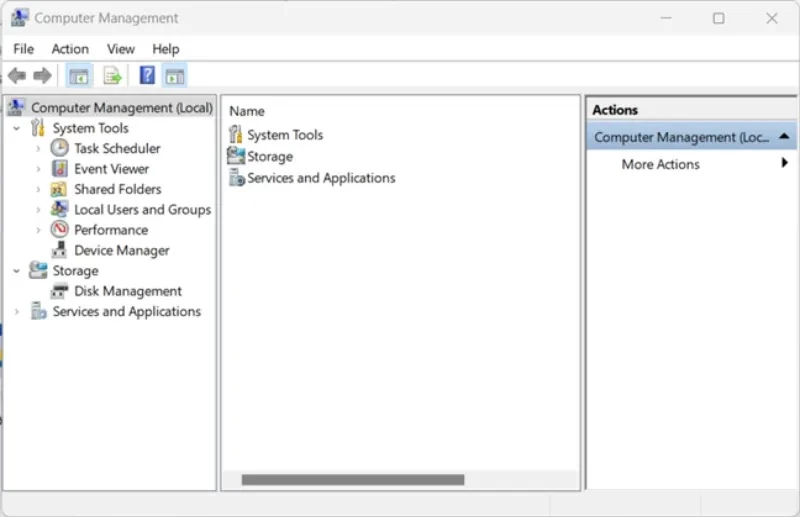Click the System Tools icon in the tree
This screenshot has width=800, height=517.
pos(38,128)
